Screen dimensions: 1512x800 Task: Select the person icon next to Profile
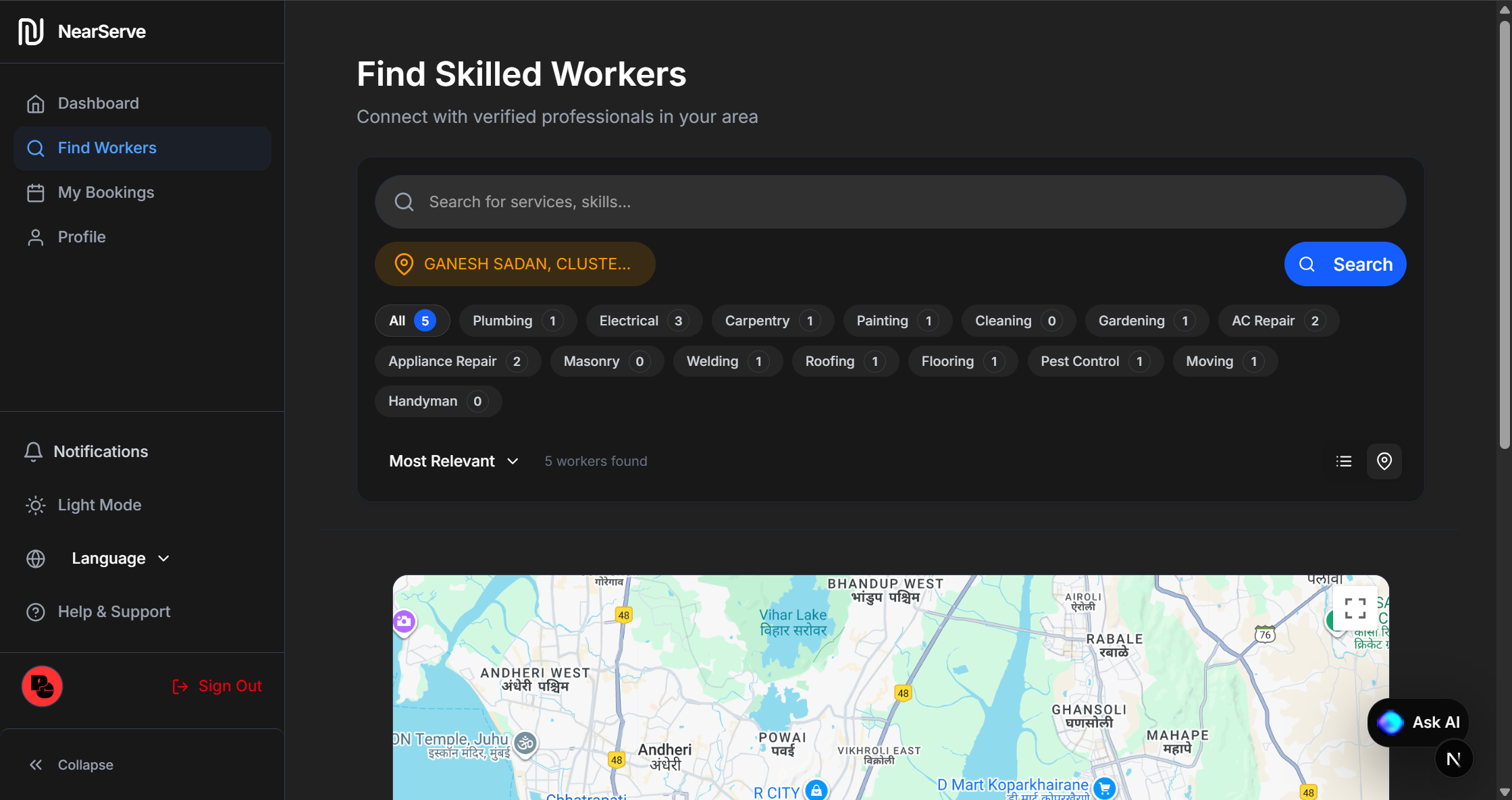pyautogui.click(x=35, y=237)
